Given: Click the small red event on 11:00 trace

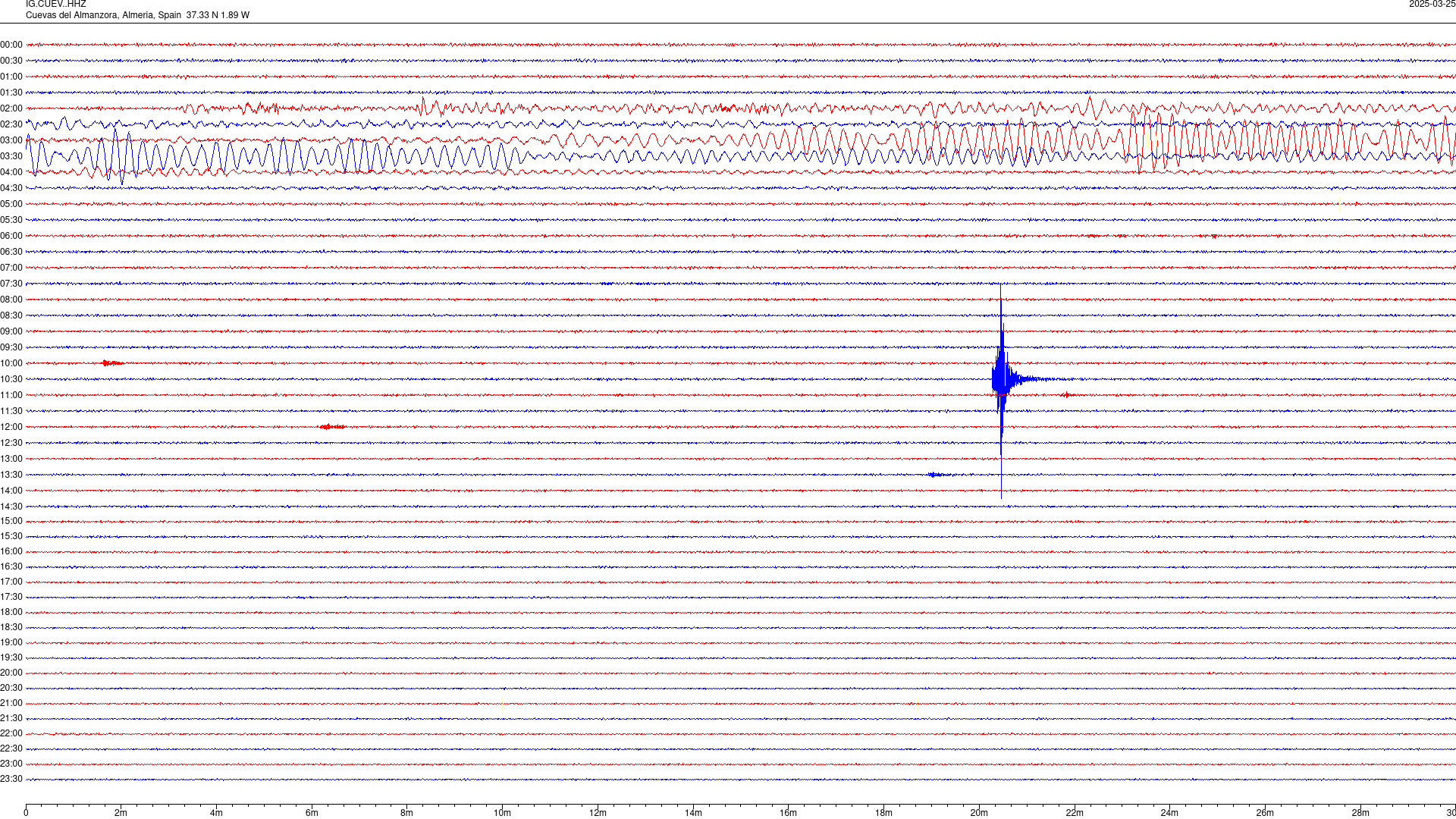Looking at the screenshot, I should (1067, 395).
